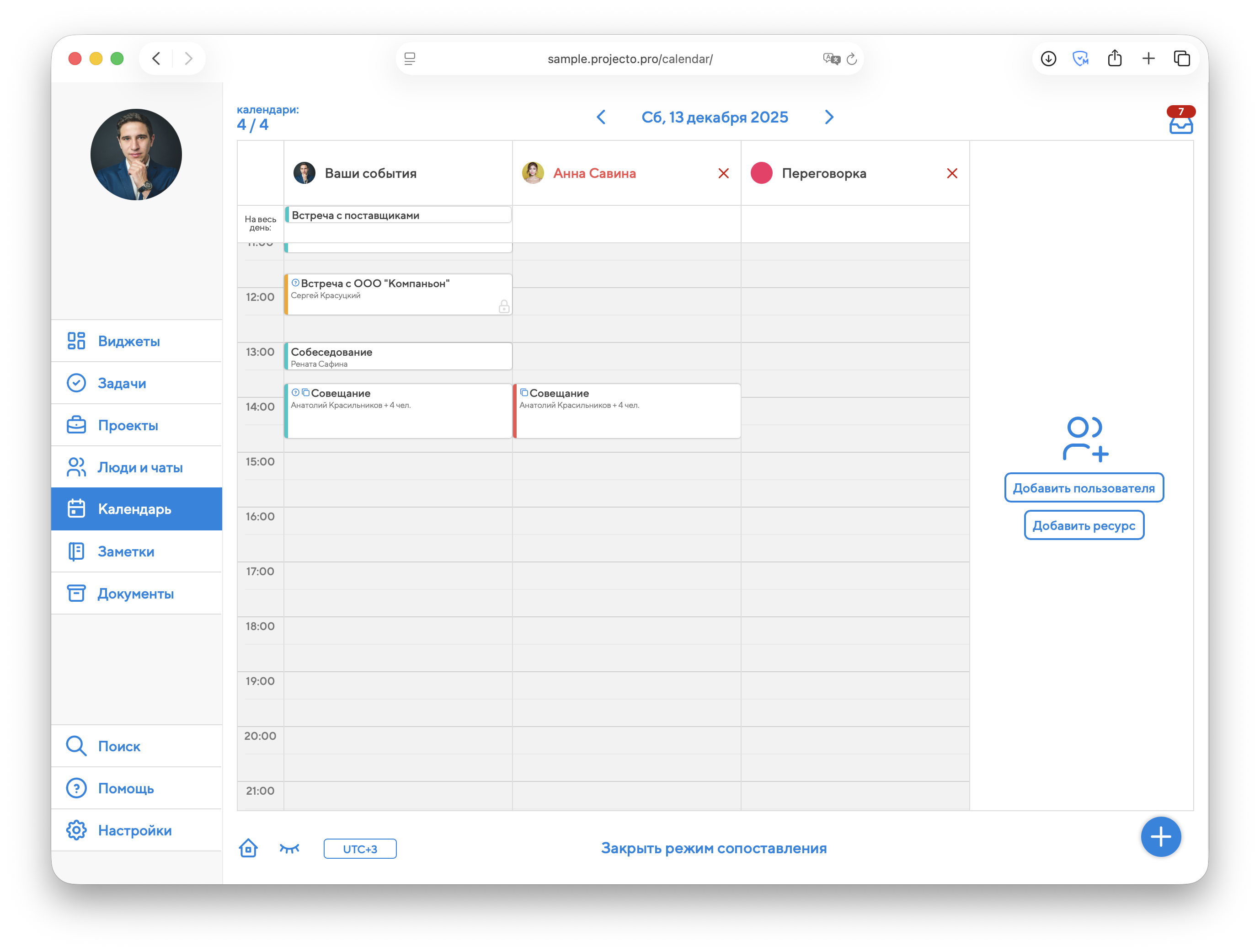
Task: Remove the Переговорка resource column
Action: (x=952, y=173)
